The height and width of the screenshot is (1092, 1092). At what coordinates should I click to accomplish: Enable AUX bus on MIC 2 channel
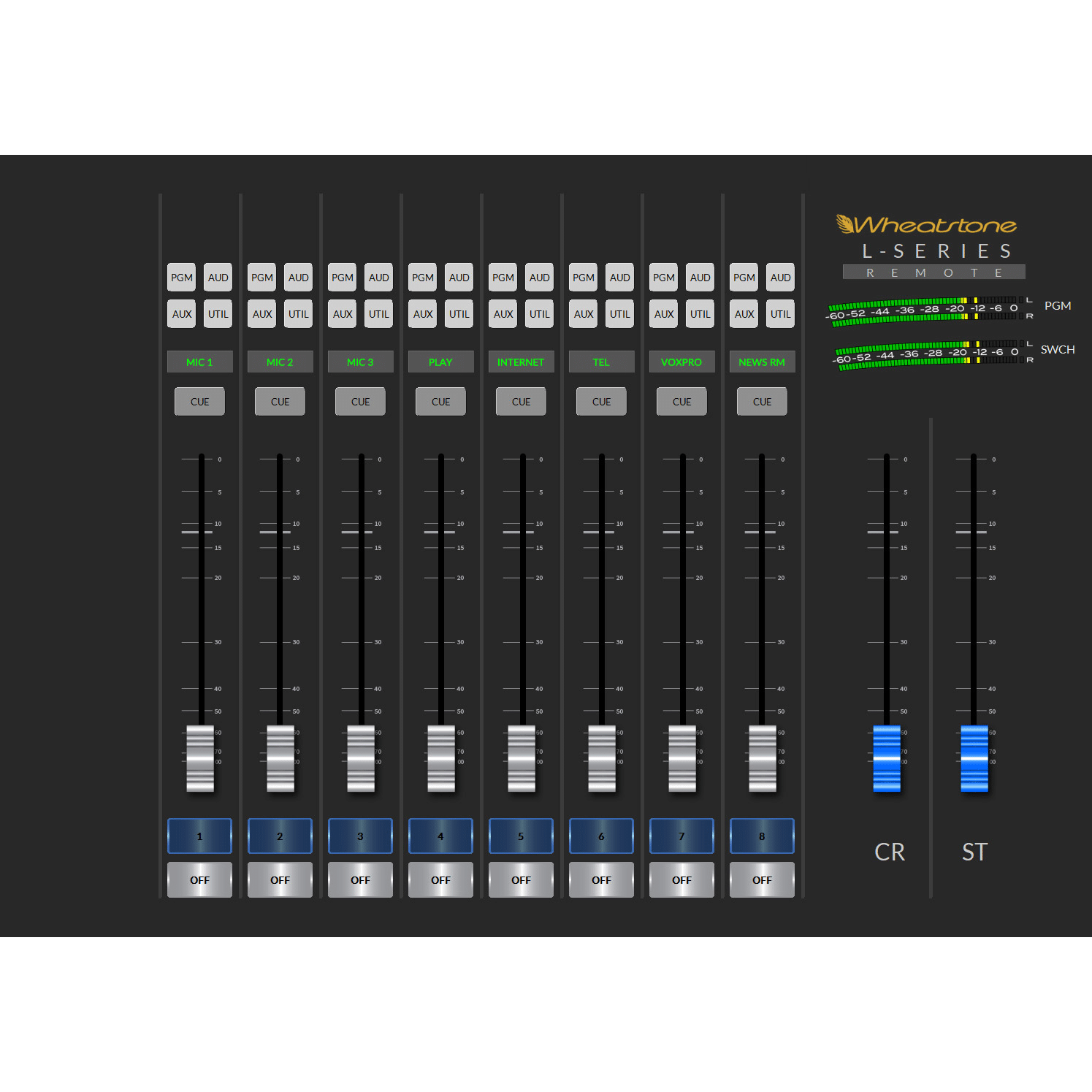[x=262, y=314]
